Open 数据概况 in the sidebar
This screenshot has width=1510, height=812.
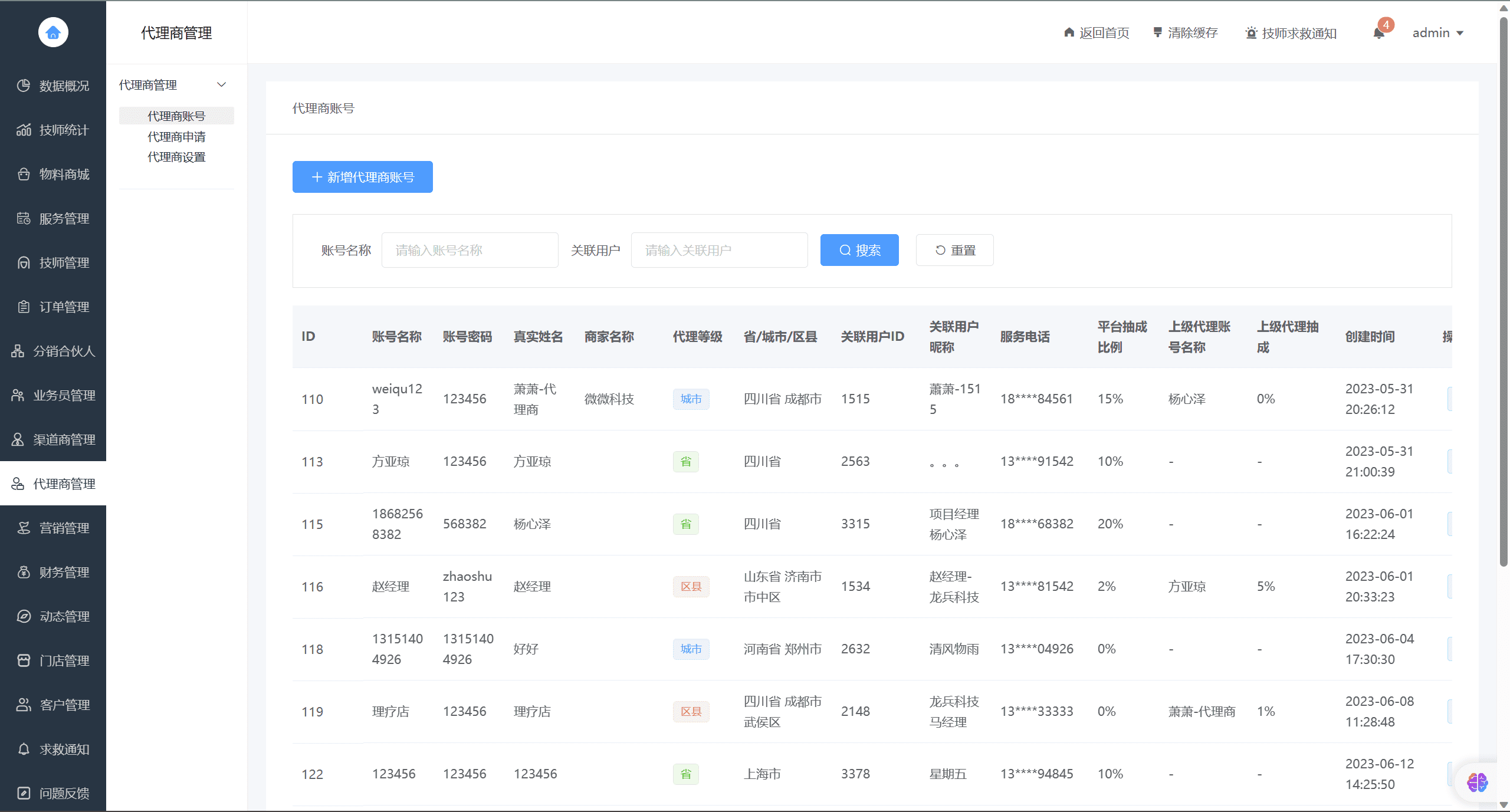tap(53, 86)
